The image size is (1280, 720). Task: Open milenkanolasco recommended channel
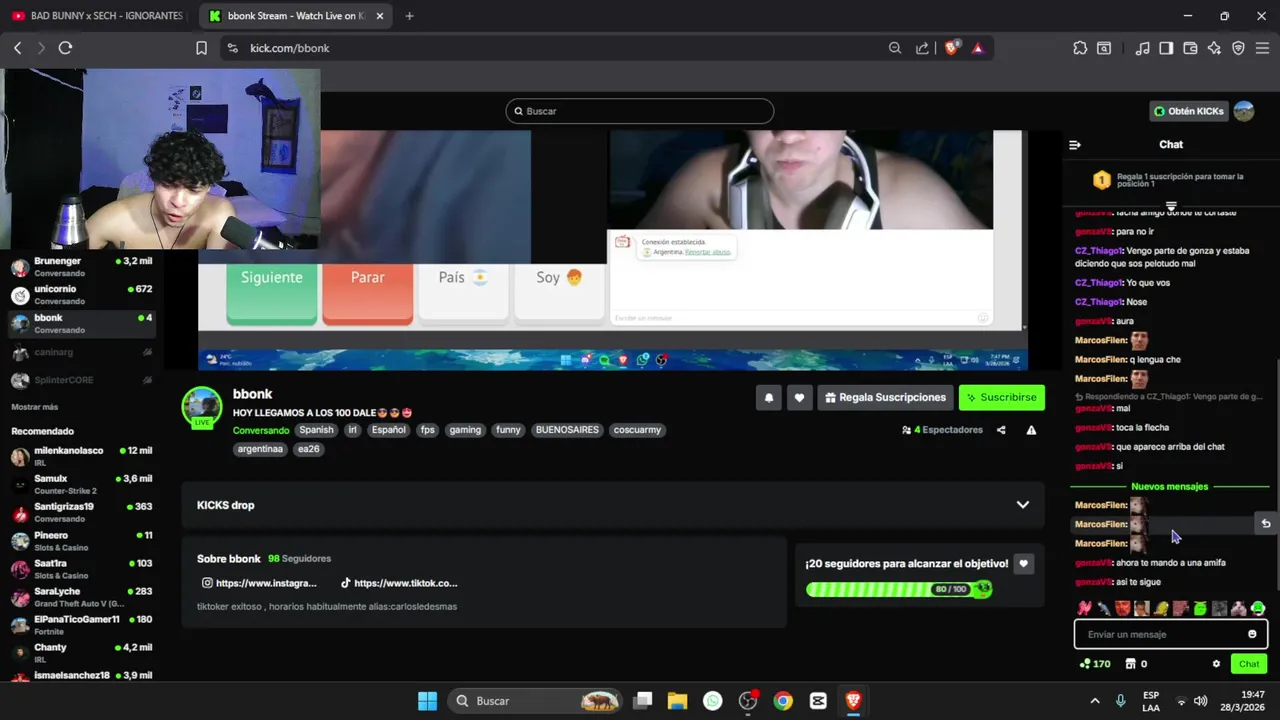(80, 456)
